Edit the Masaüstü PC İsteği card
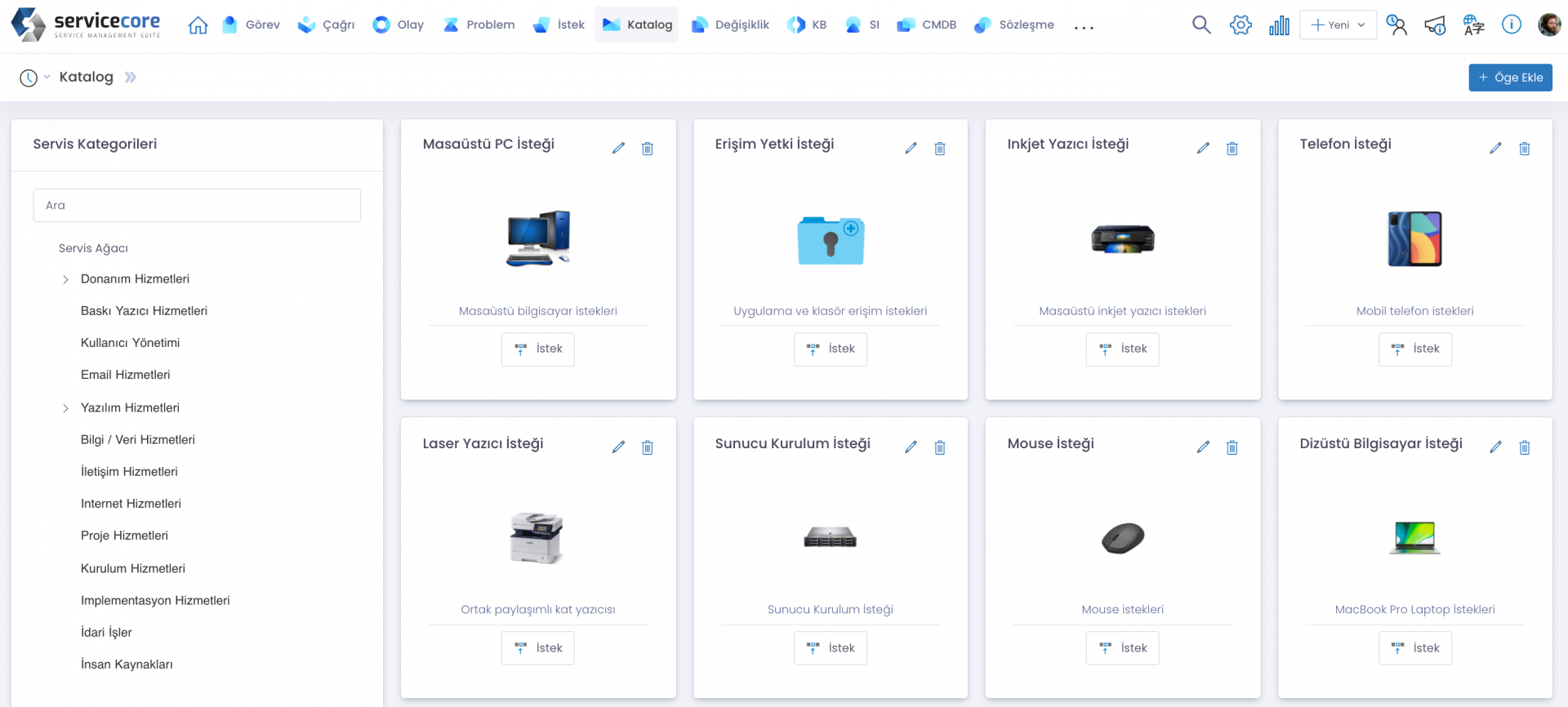 618,148
